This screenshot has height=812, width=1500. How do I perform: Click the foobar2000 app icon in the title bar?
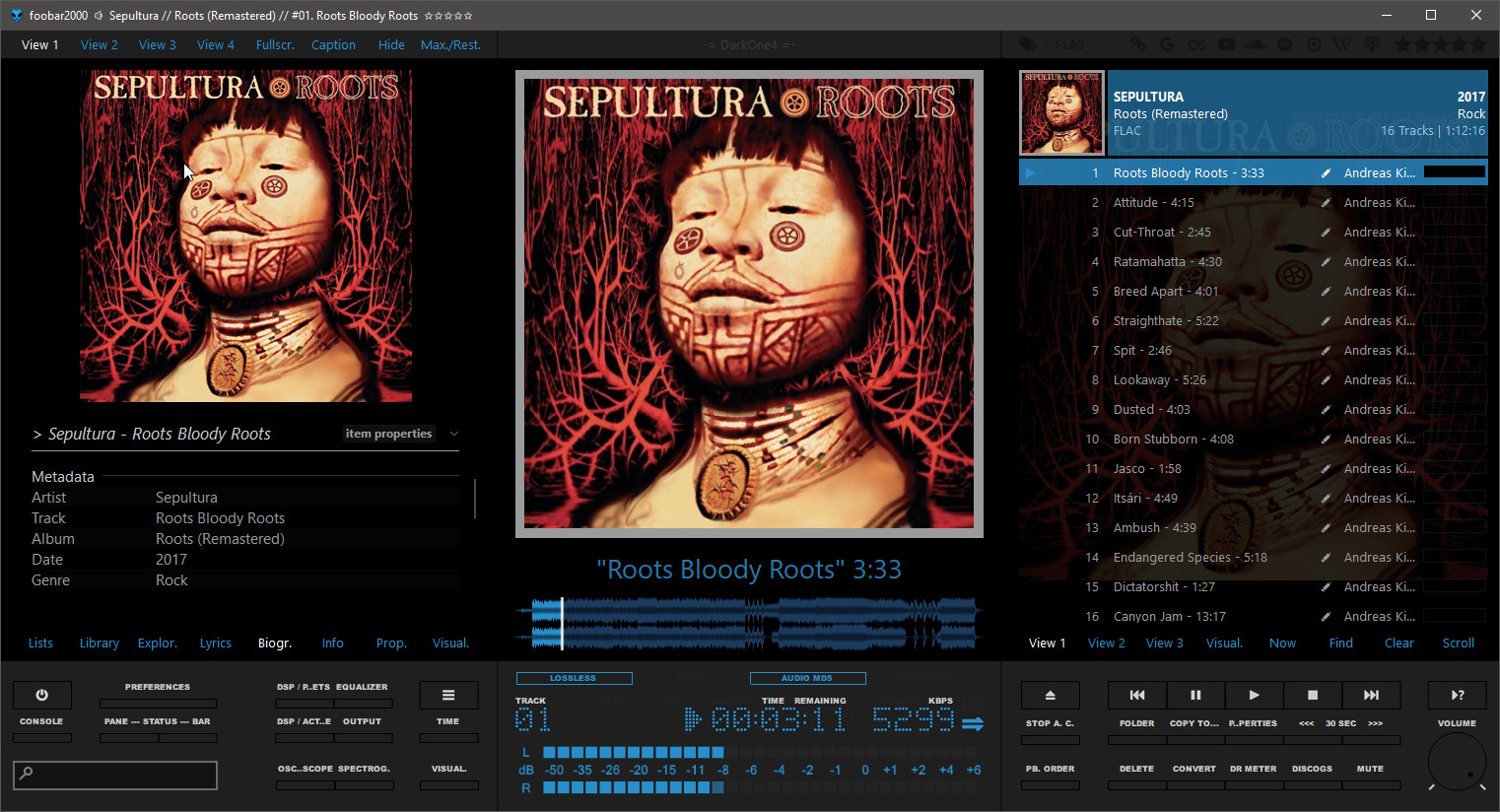coord(16,15)
